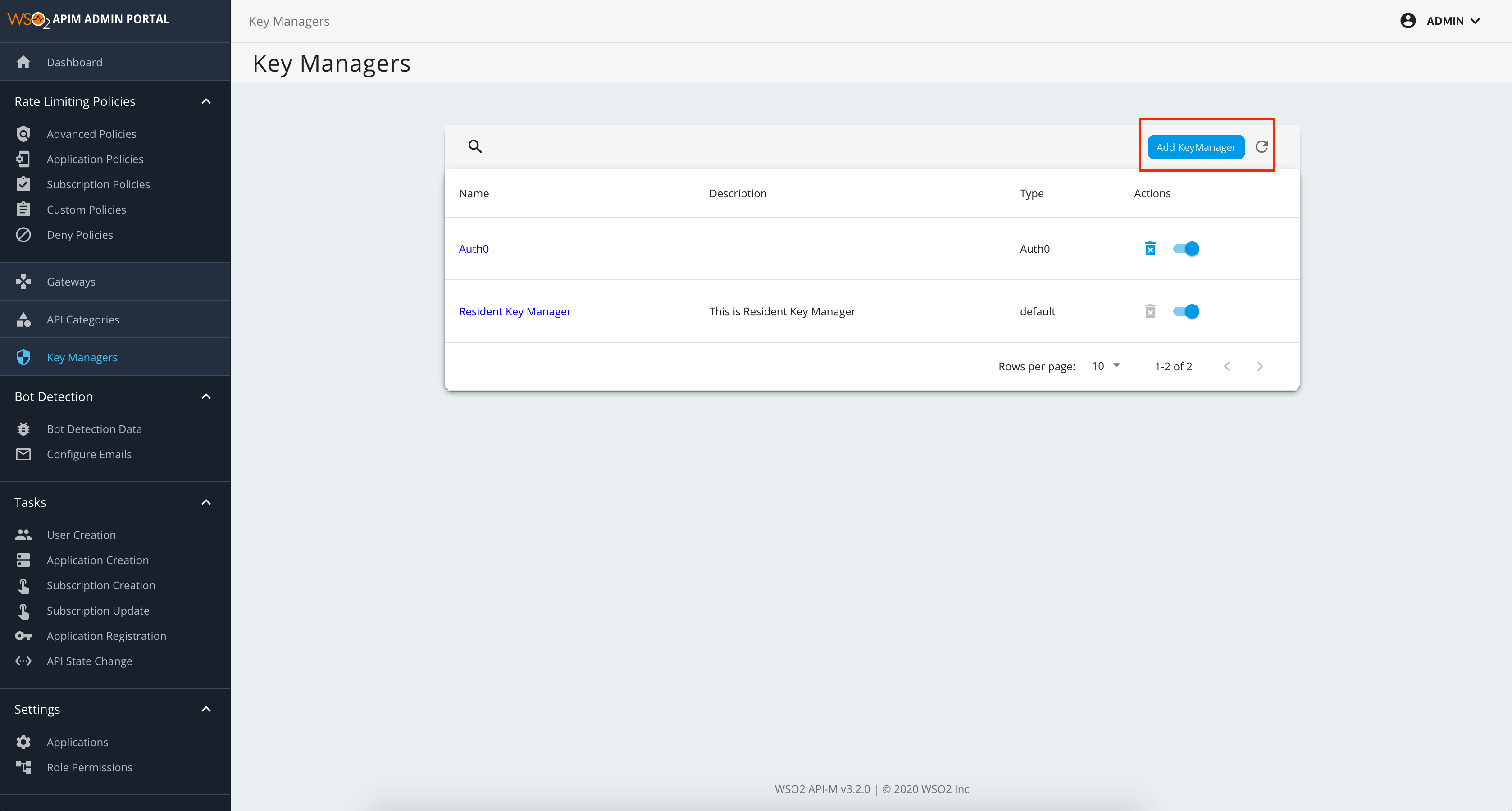This screenshot has height=811, width=1512.
Task: Collapse the Settings section
Action: point(206,710)
